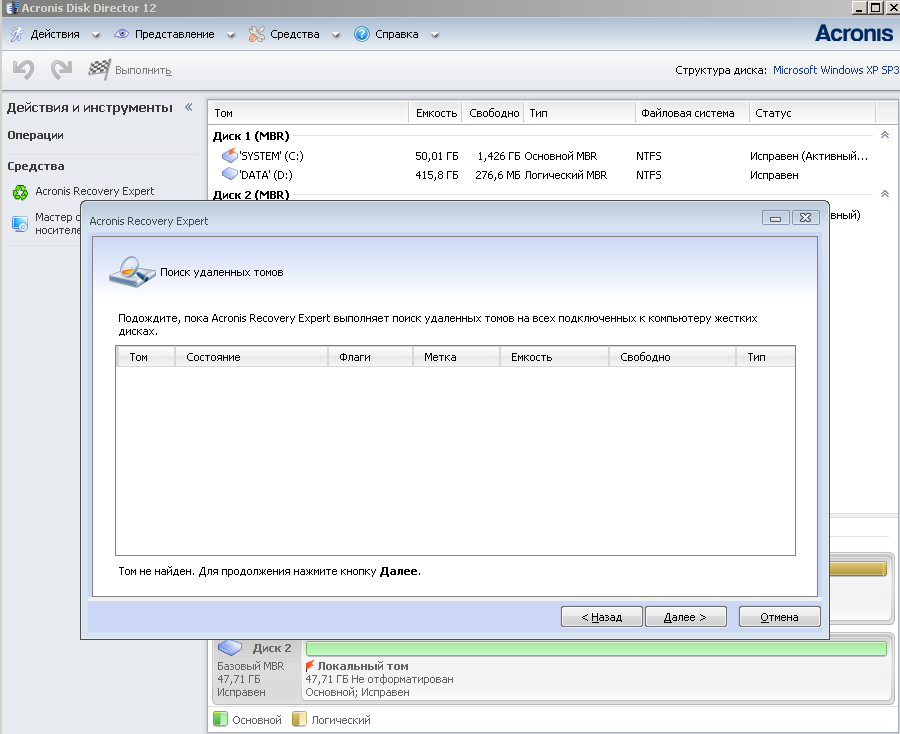Click the Acronis Recovery Expert recycle icon in sidebar
The width and height of the screenshot is (900, 734).
pos(20,192)
